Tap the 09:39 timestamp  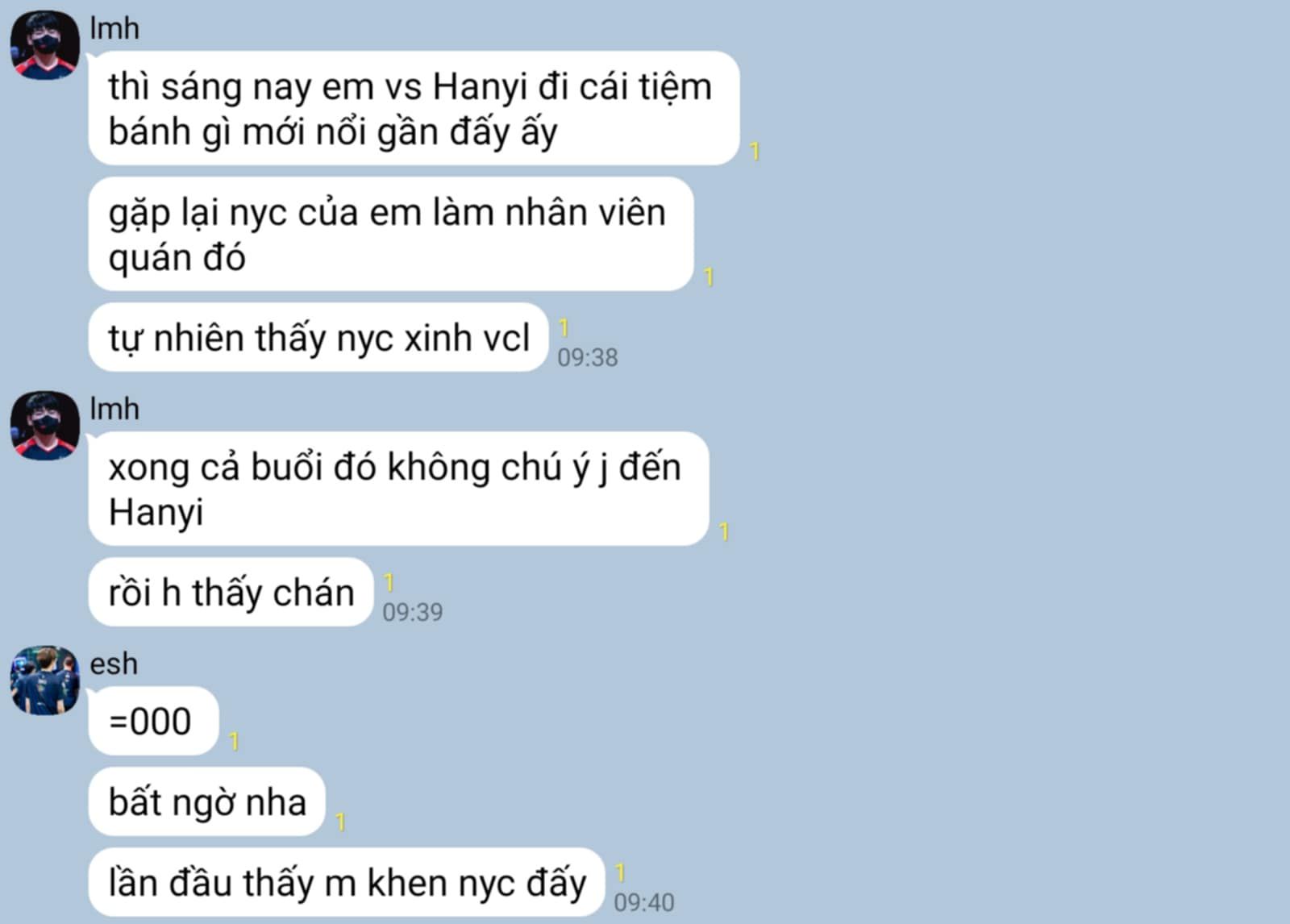pyautogui.click(x=413, y=612)
